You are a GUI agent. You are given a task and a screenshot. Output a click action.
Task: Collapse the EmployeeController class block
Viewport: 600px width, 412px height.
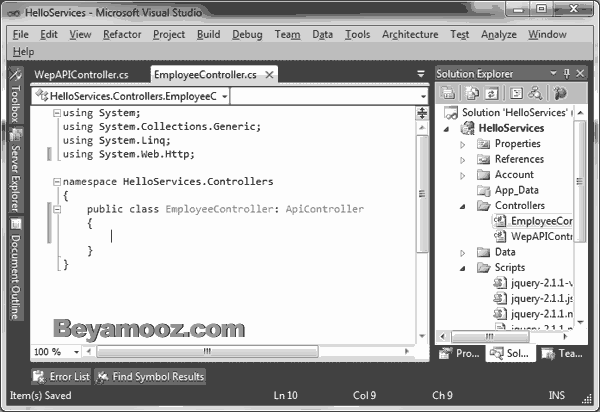(x=57, y=209)
